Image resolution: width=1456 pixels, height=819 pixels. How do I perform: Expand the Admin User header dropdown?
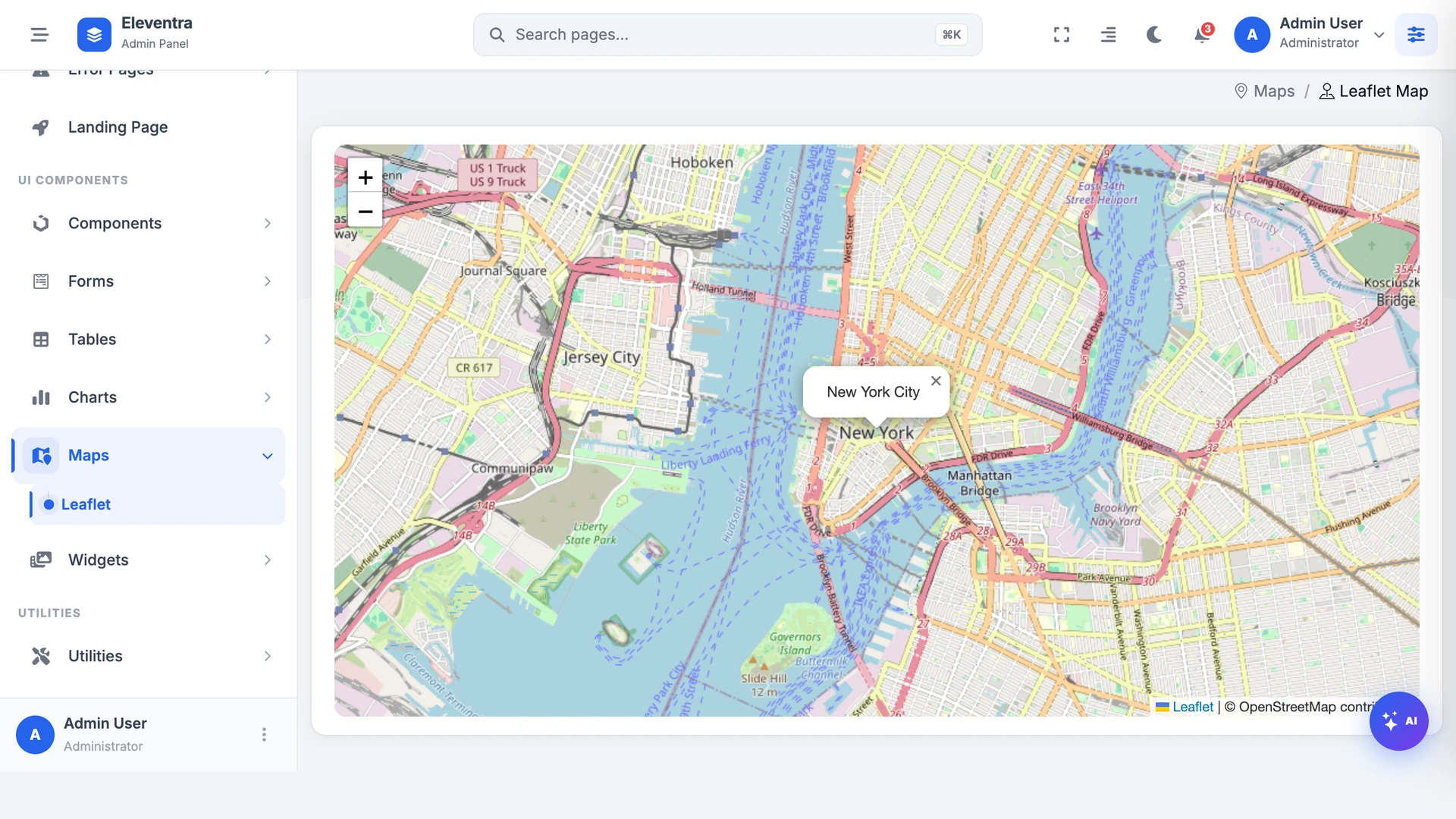[1379, 34]
